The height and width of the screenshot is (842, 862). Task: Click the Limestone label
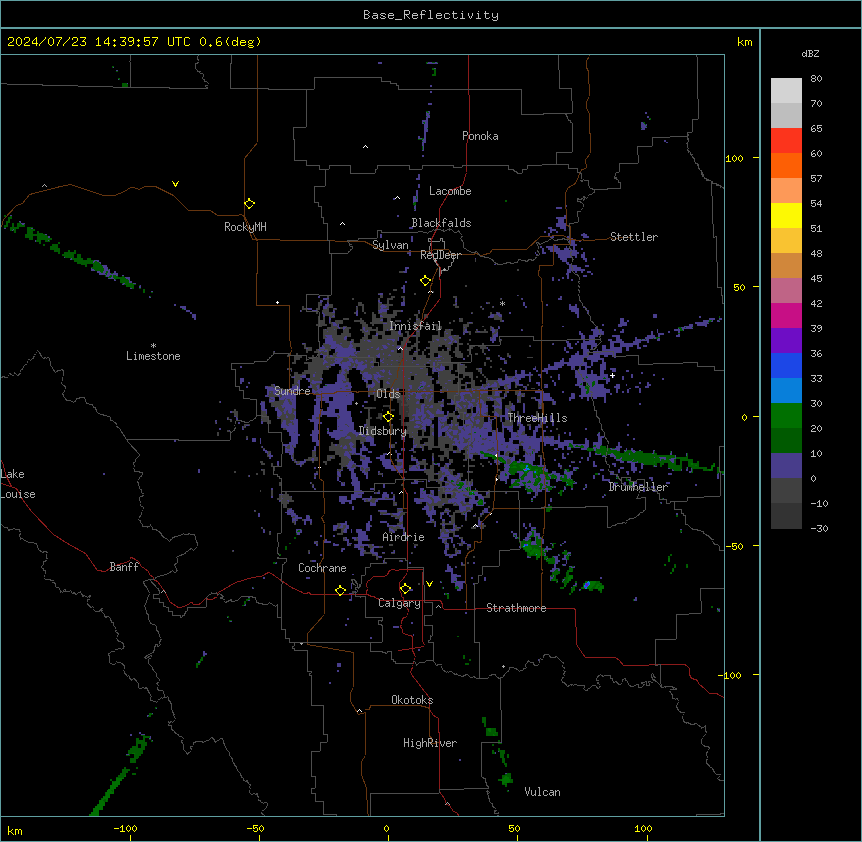coord(153,356)
